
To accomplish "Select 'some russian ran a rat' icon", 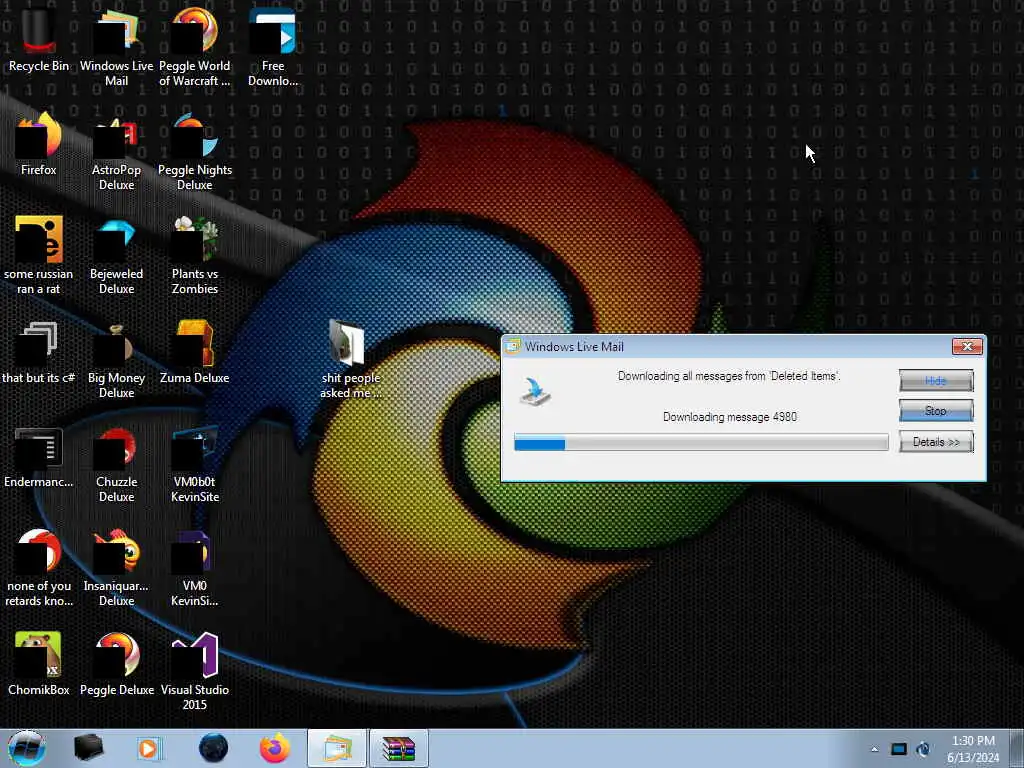I will [39, 255].
